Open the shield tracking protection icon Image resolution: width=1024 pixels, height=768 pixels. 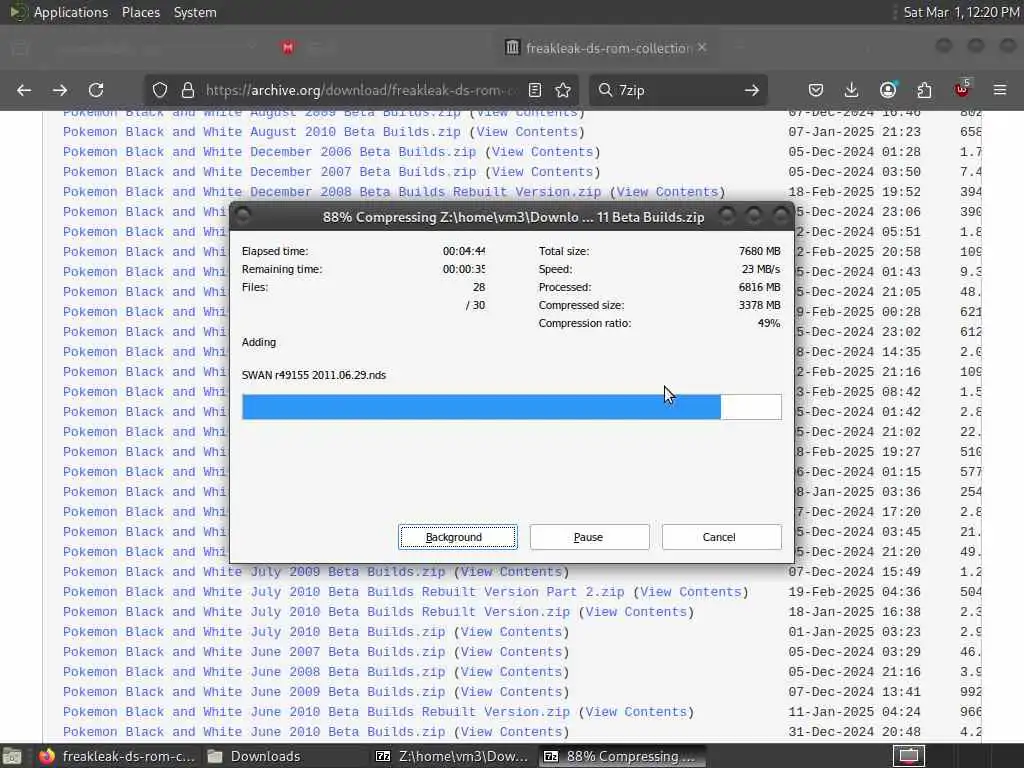point(160,90)
